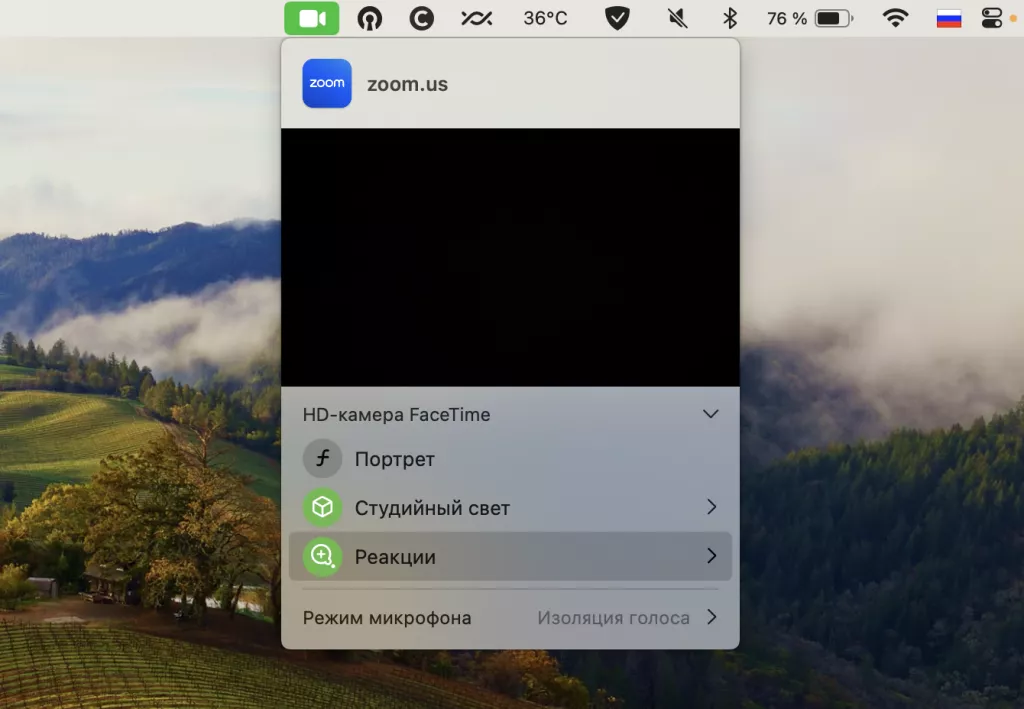Open the shield security icon in menu bar
The width and height of the screenshot is (1024, 709).
[x=617, y=17]
